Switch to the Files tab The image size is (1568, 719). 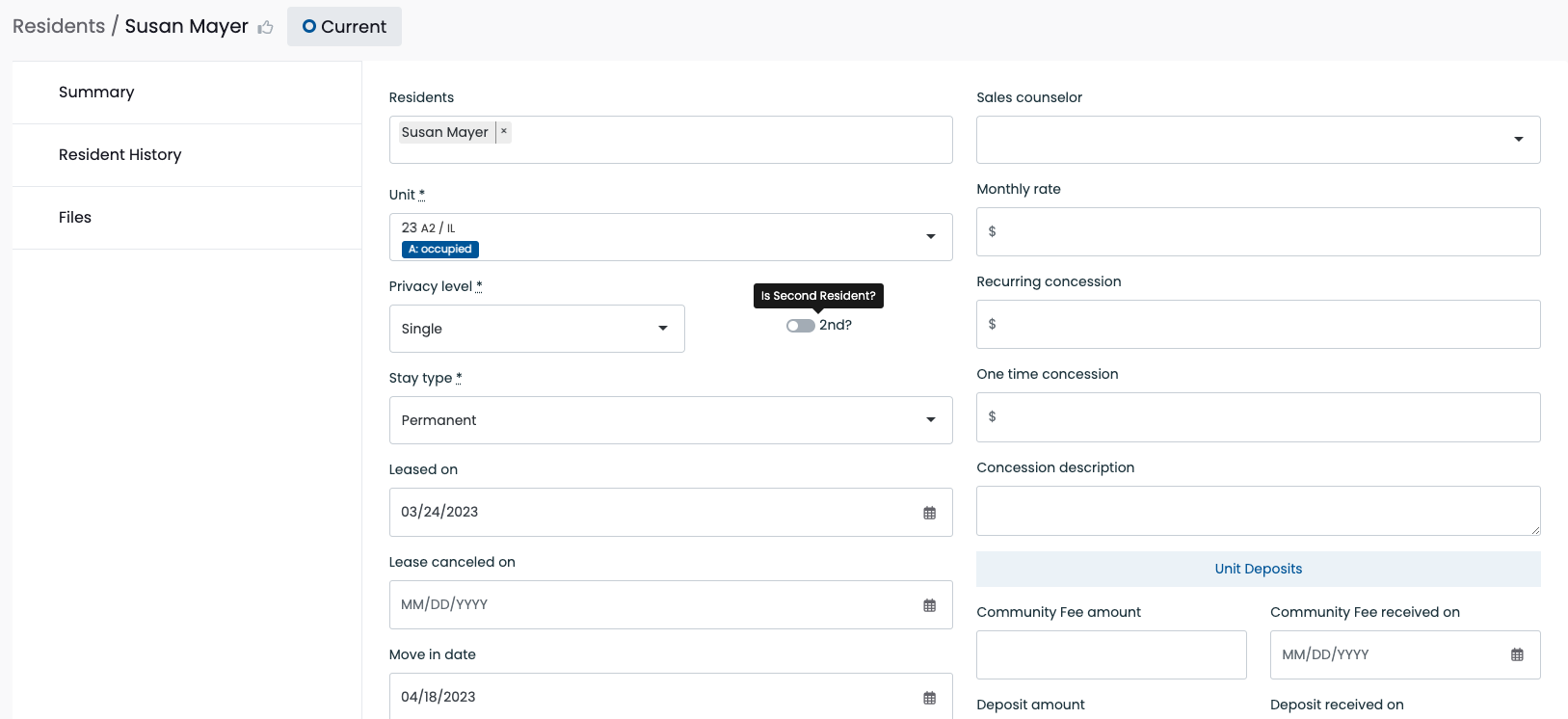(x=187, y=218)
